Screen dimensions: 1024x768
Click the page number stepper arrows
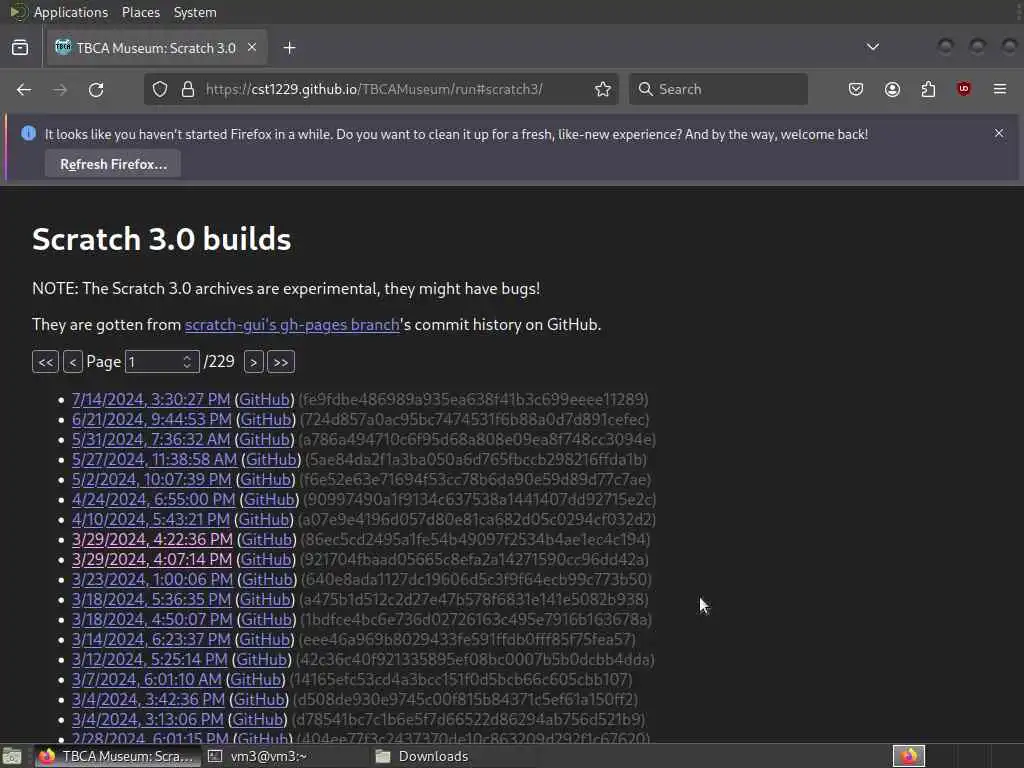187,362
